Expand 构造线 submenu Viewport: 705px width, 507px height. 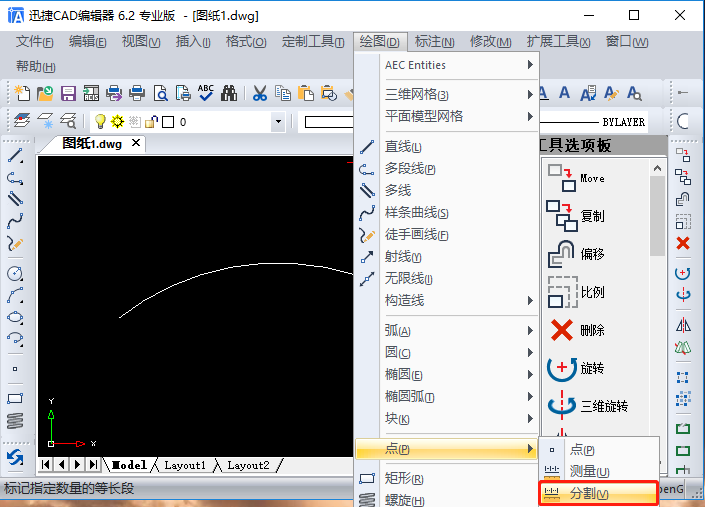459,300
